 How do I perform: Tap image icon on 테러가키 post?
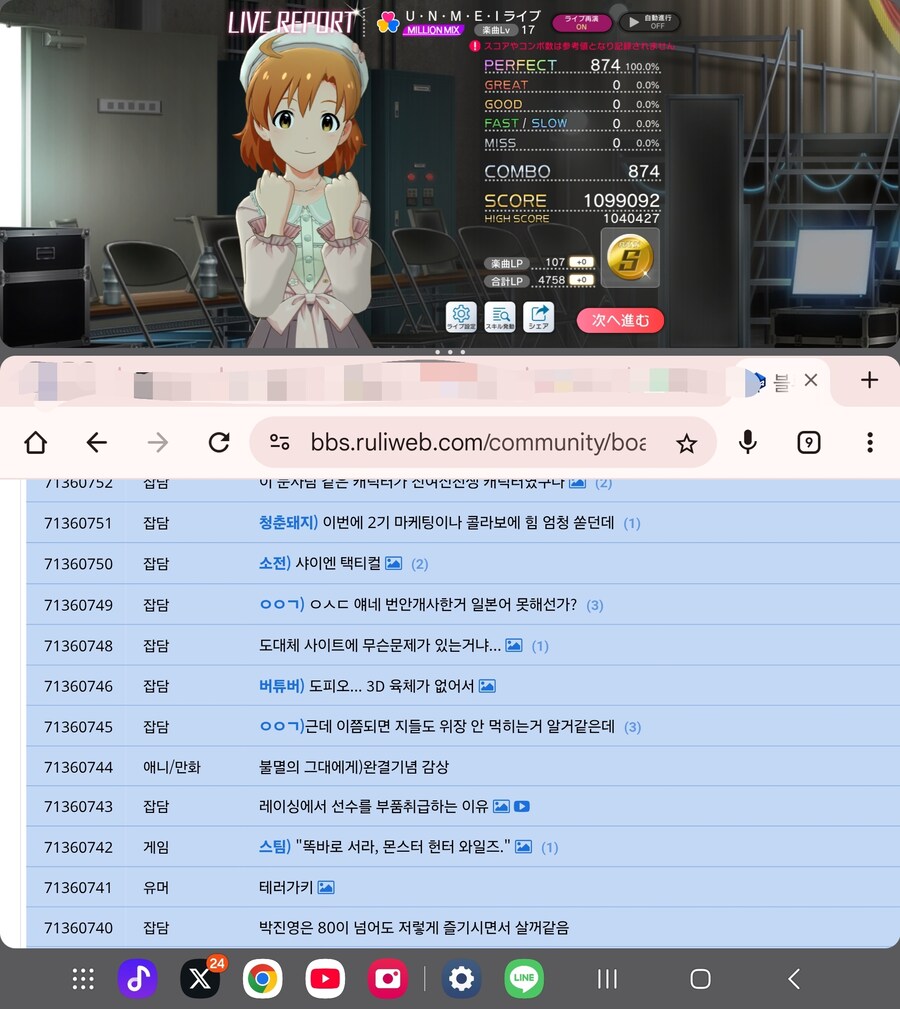pyautogui.click(x=326, y=887)
